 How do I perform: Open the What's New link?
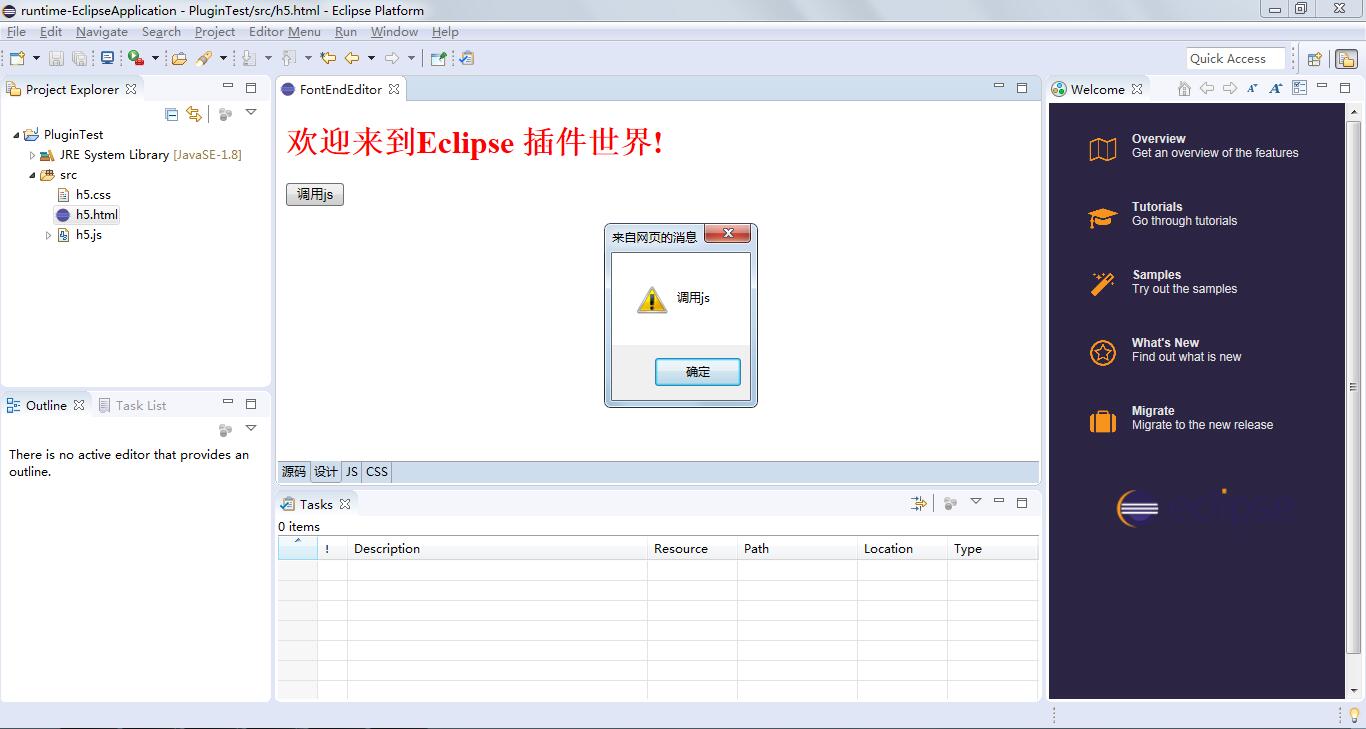coord(1165,350)
